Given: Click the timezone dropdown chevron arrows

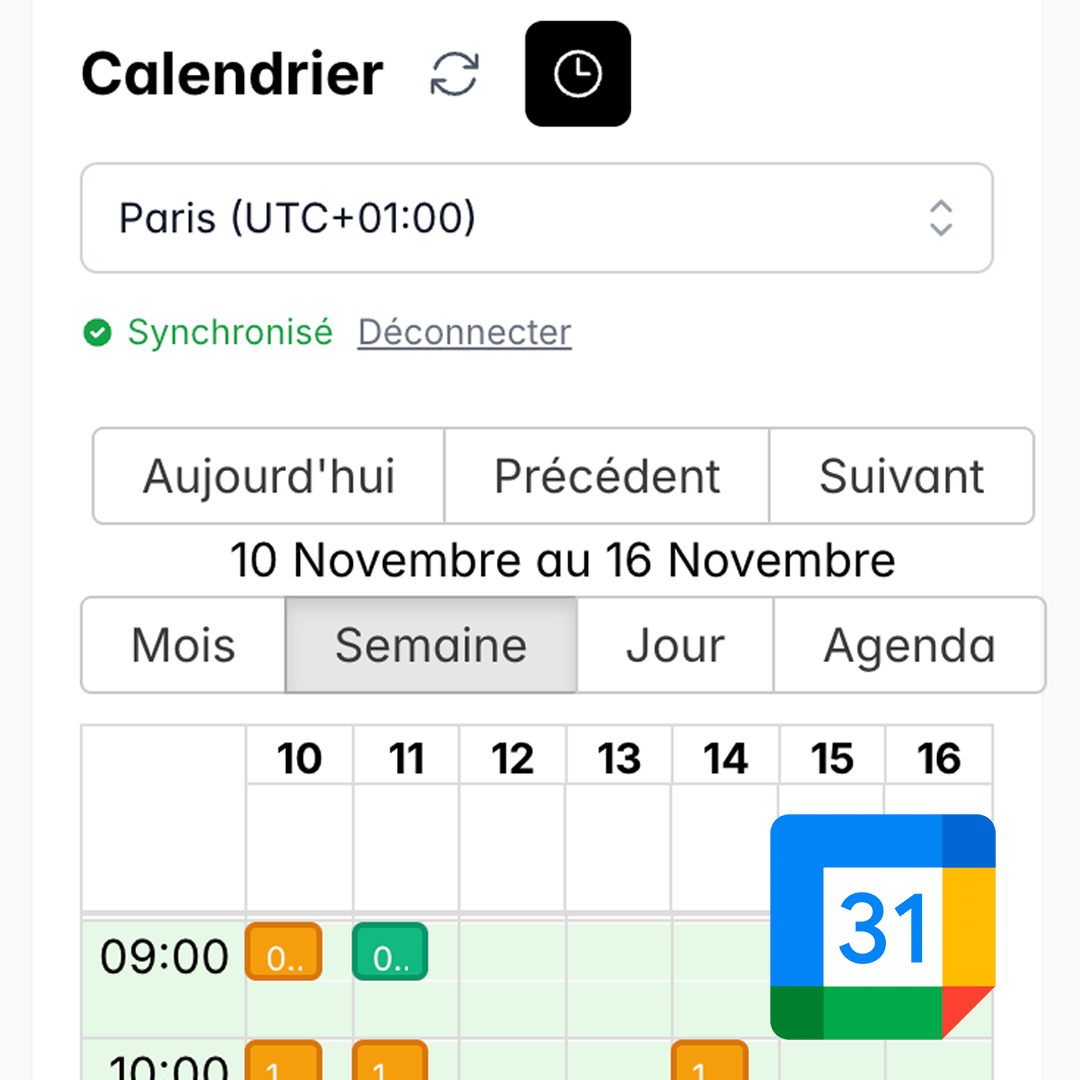Looking at the screenshot, I should (x=941, y=217).
